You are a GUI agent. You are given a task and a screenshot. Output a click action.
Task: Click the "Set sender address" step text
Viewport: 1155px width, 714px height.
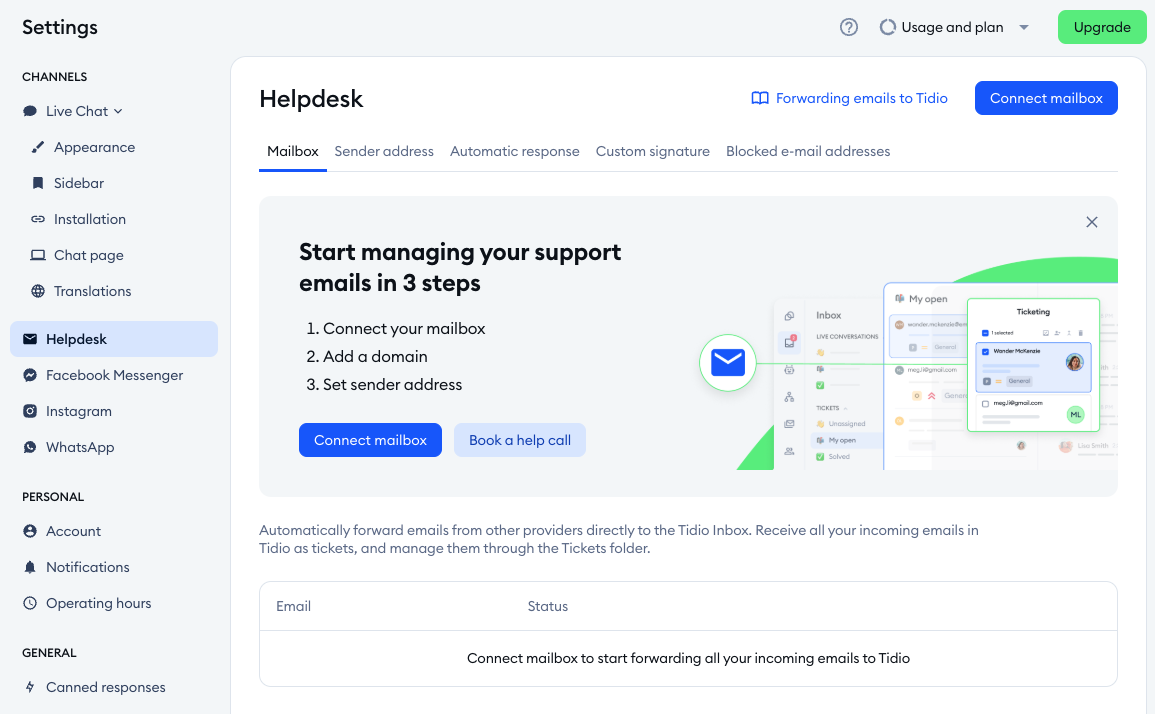(393, 385)
